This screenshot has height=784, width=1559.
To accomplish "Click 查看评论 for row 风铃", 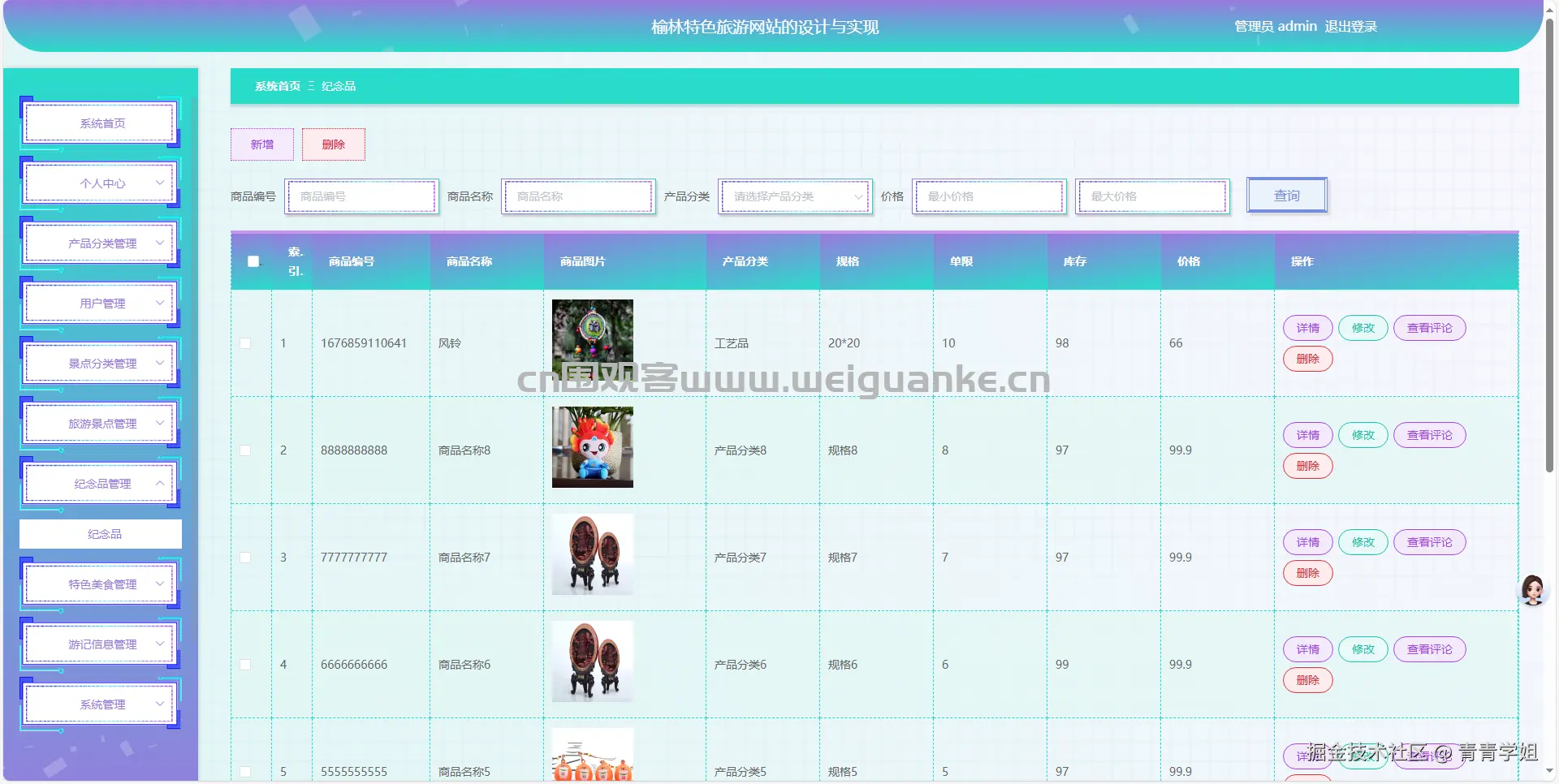I will pyautogui.click(x=1429, y=328).
